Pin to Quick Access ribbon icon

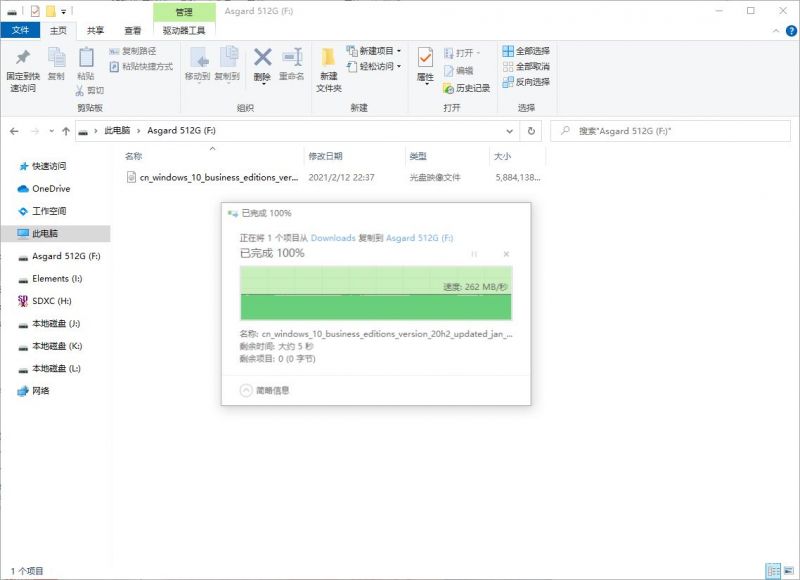[22, 71]
